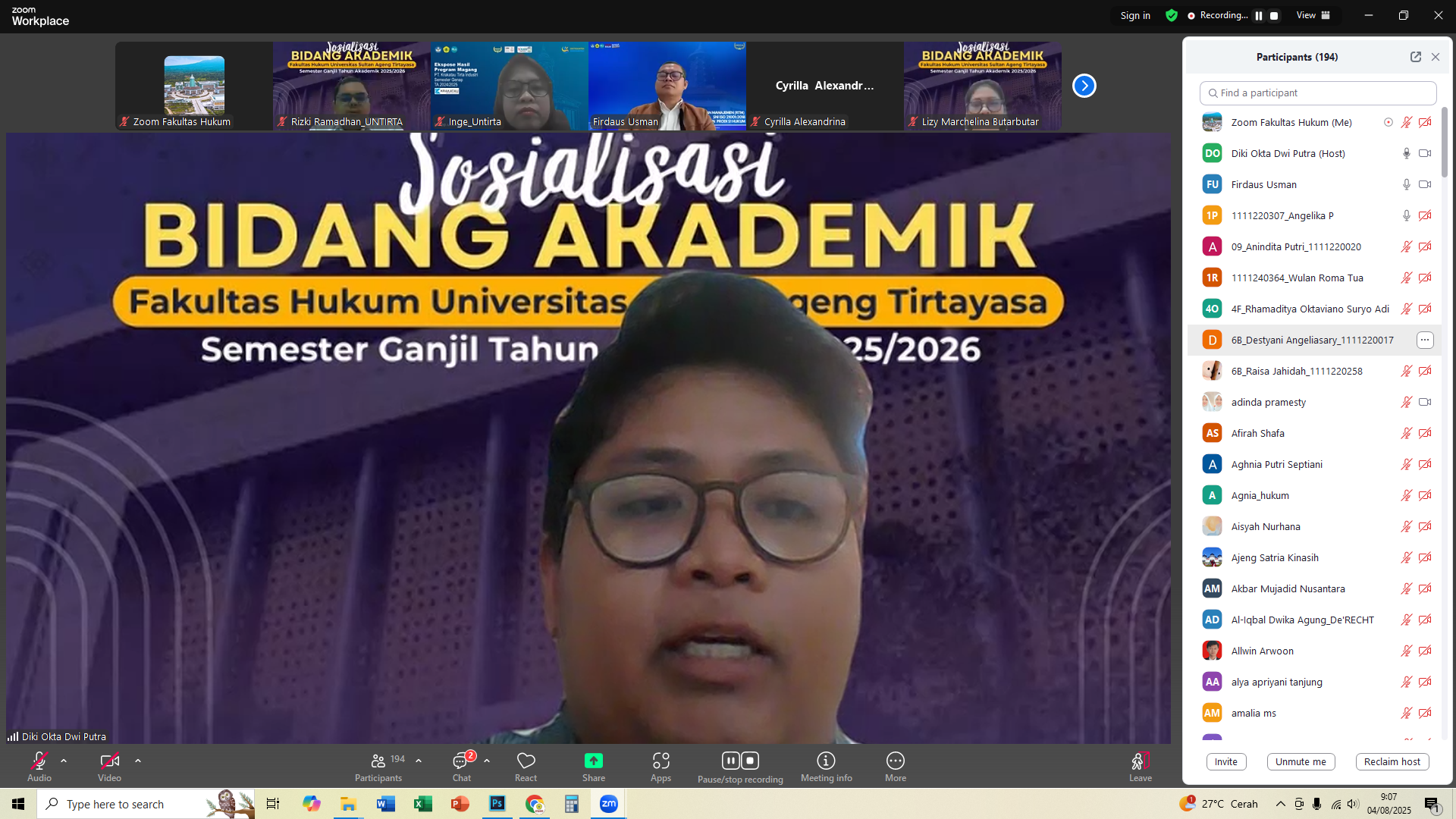The image size is (1456, 819).
Task: Click the Windows search box
Action: (146, 804)
